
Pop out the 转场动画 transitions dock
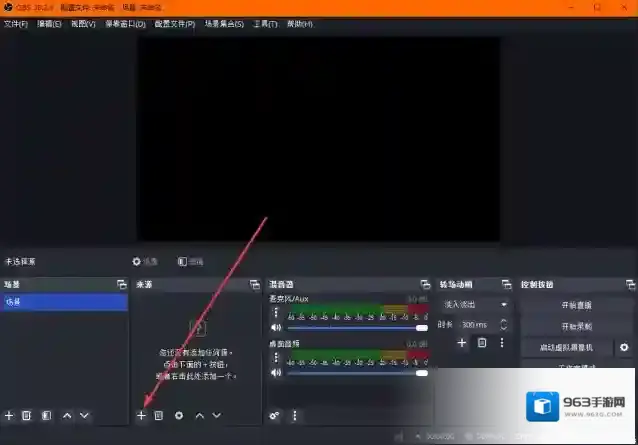point(507,284)
